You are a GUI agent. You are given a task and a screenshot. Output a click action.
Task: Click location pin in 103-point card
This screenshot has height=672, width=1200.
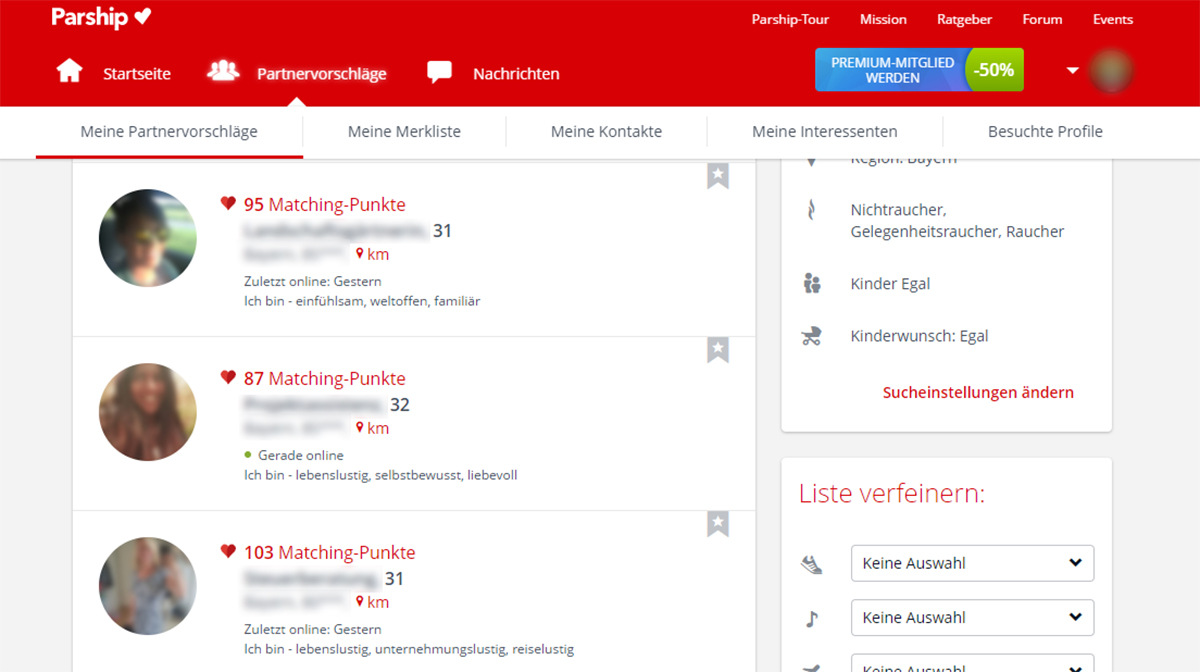pyautogui.click(x=360, y=602)
